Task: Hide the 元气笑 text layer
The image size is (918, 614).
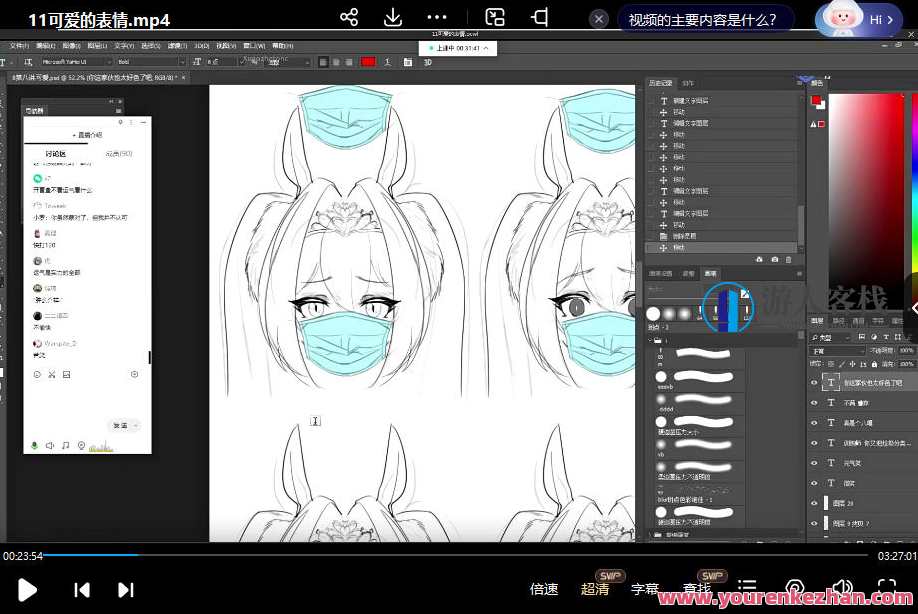Action: [x=814, y=463]
